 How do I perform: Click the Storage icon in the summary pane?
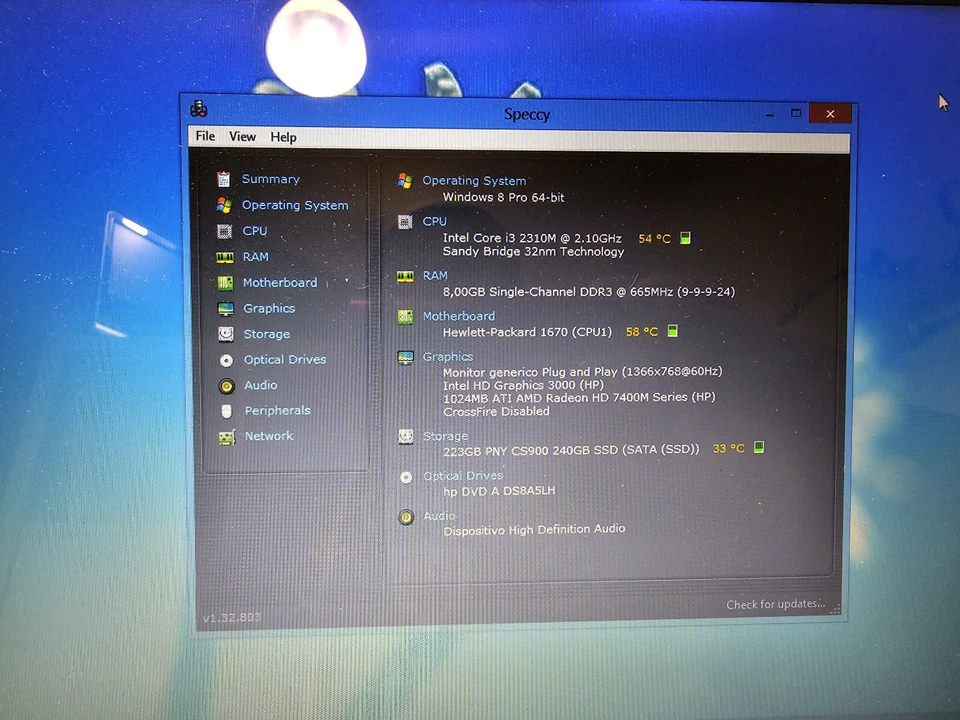(x=406, y=437)
